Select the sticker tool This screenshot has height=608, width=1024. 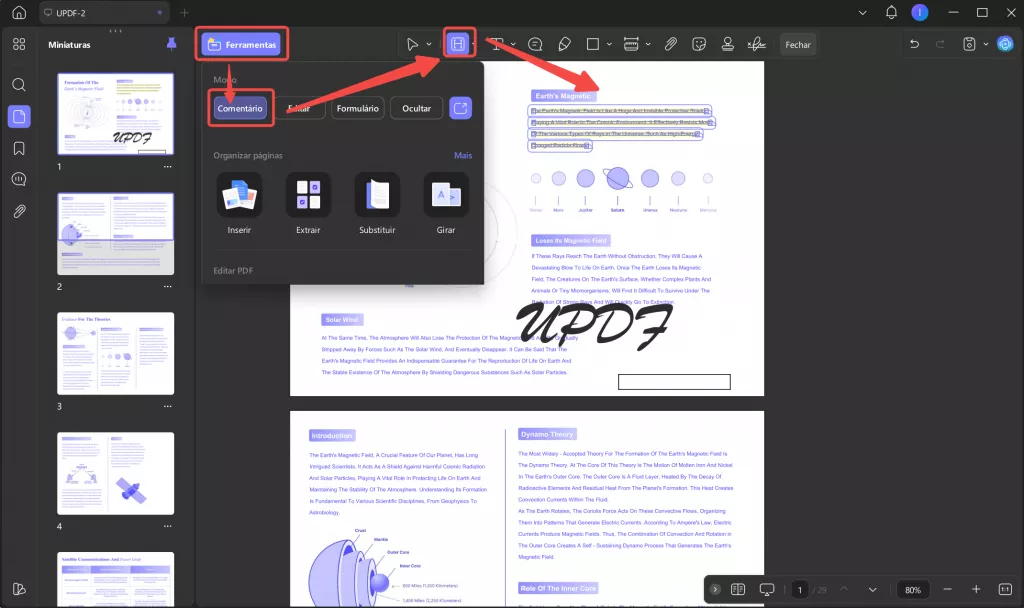tap(699, 44)
